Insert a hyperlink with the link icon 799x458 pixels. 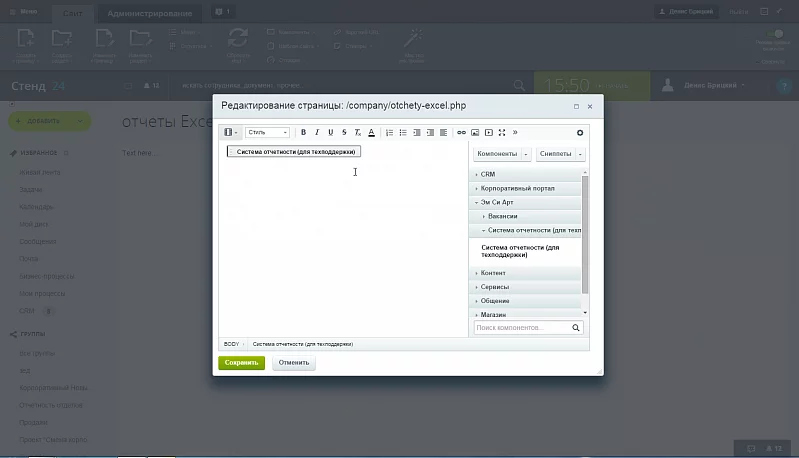click(x=461, y=132)
